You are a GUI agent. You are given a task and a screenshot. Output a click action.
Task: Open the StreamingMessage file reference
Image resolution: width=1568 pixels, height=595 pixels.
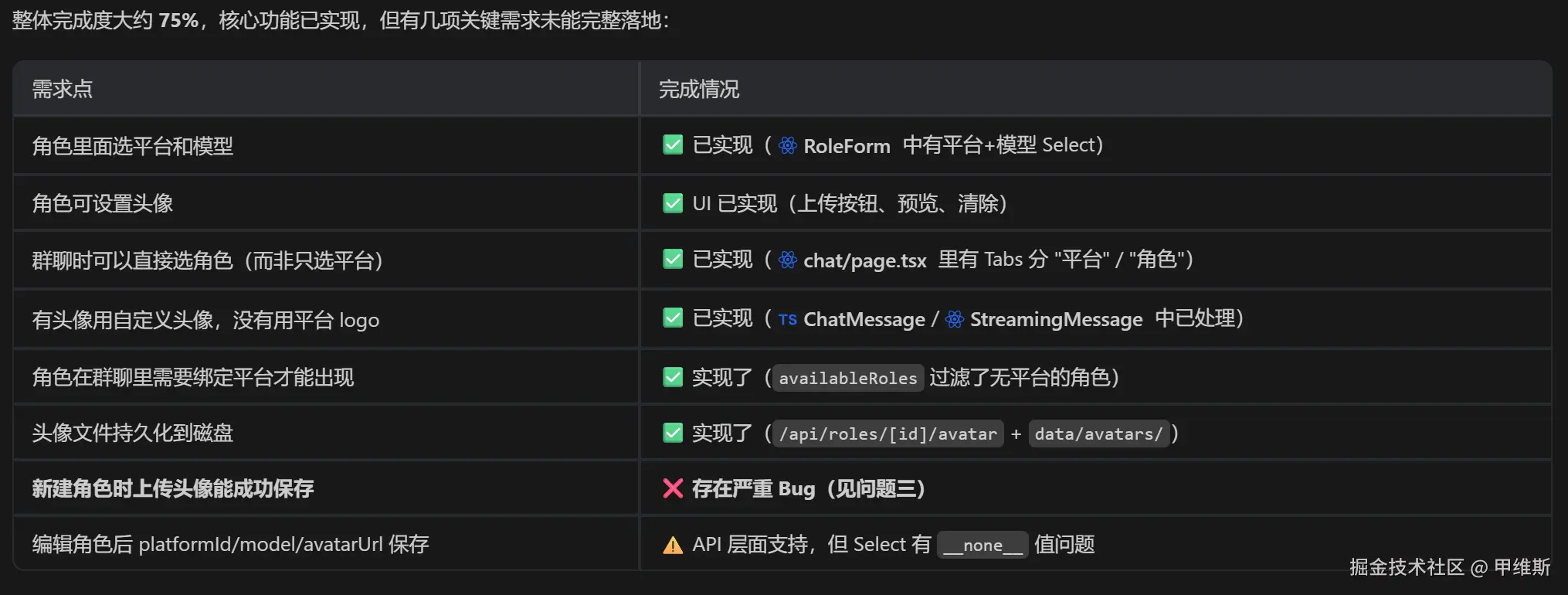click(x=1056, y=320)
